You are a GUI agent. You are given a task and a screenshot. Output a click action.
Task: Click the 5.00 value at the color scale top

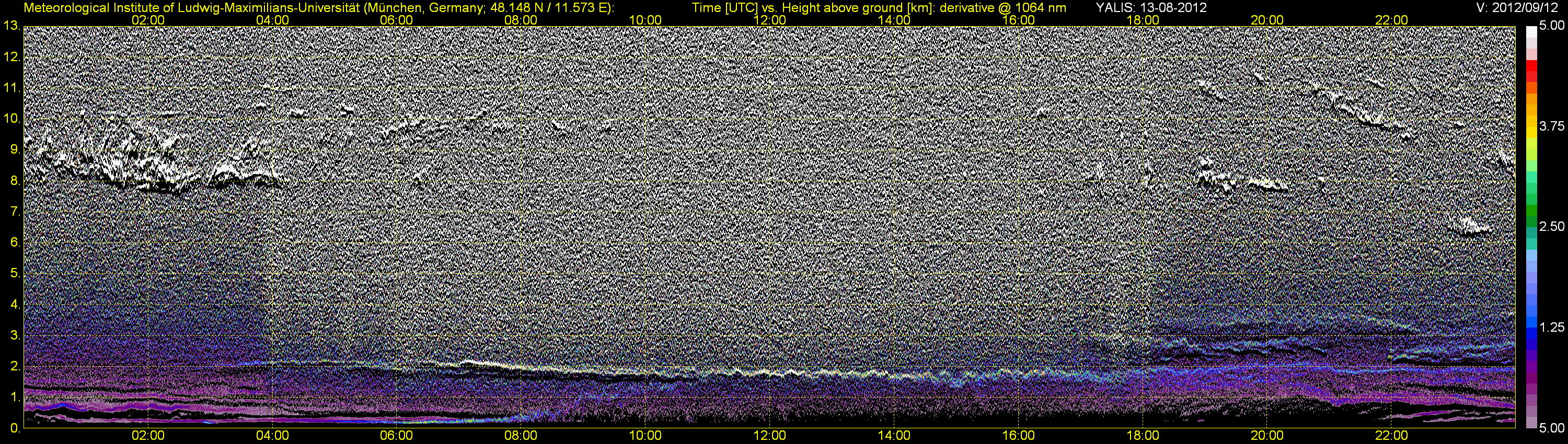(x=1552, y=26)
